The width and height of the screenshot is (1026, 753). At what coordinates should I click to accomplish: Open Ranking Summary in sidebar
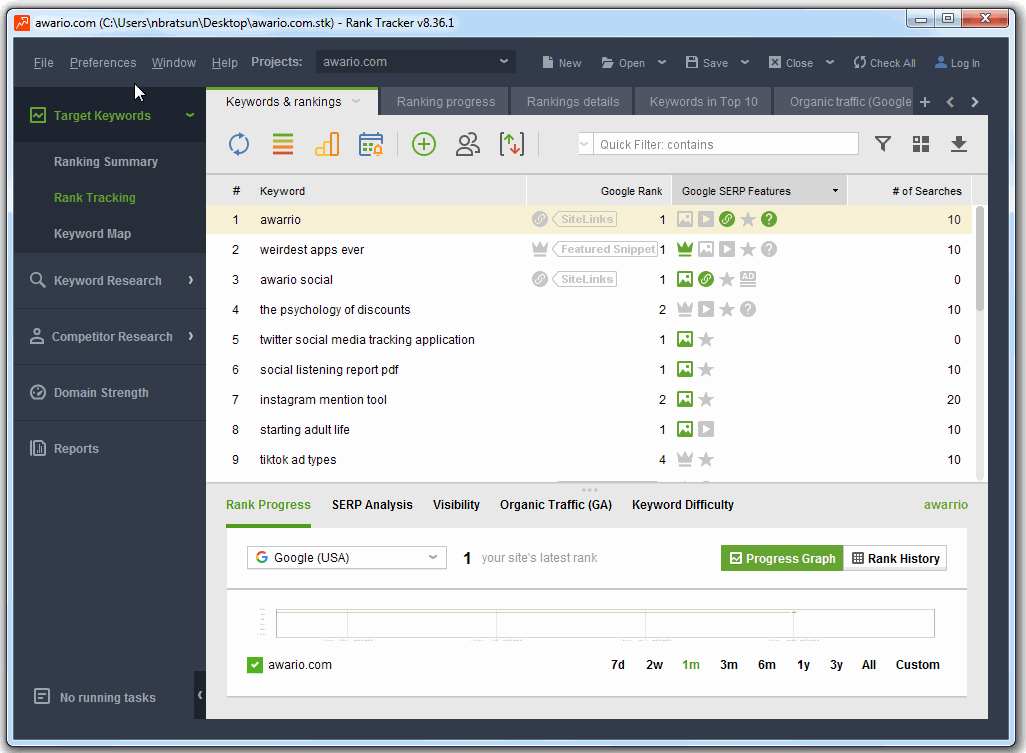(x=105, y=162)
